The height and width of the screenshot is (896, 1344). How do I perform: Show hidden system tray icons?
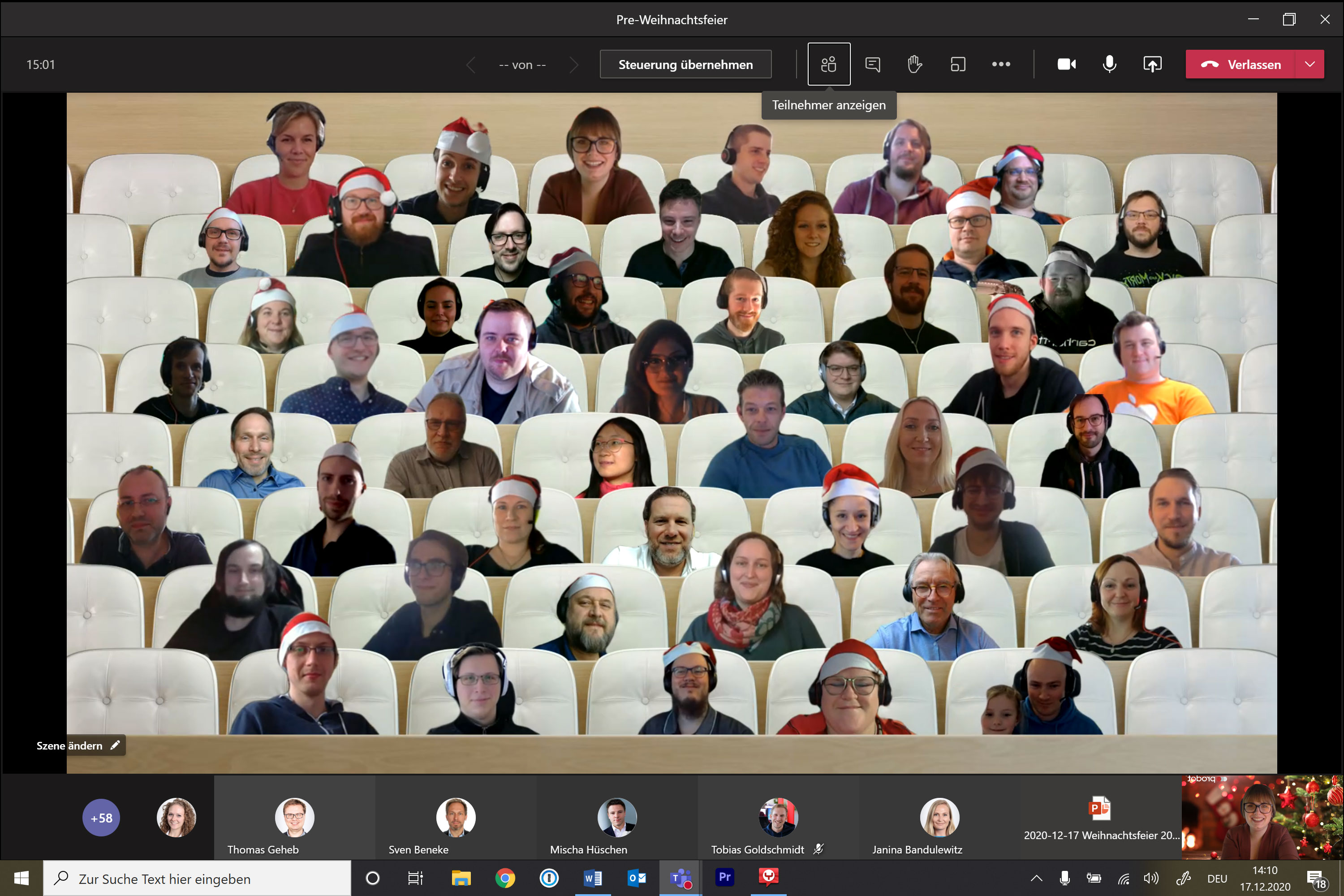tap(1036, 879)
